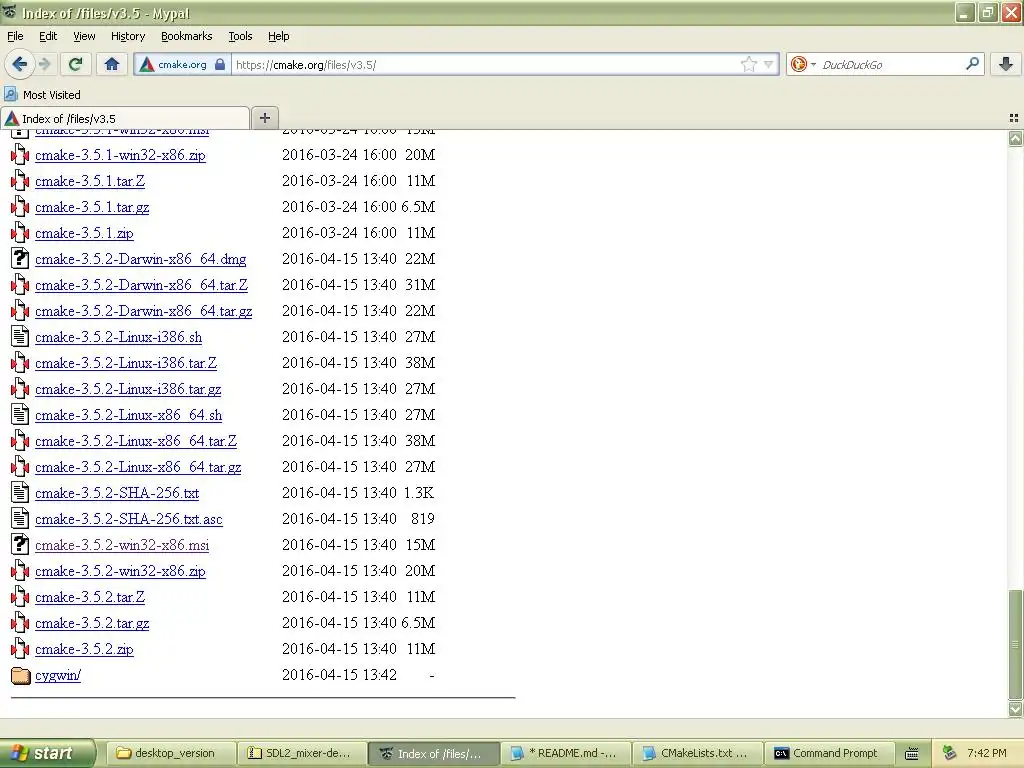Open the Edit menu
This screenshot has width=1024, height=768.
tap(48, 36)
